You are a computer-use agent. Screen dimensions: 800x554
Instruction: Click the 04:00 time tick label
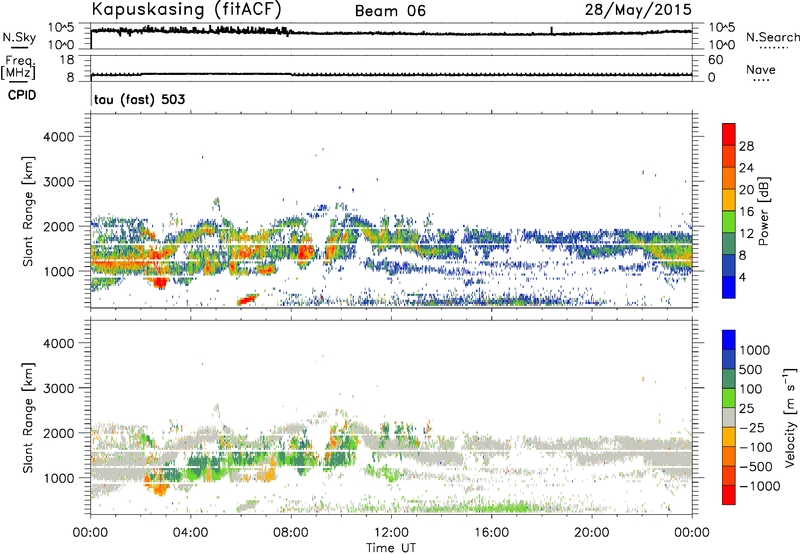point(190,533)
